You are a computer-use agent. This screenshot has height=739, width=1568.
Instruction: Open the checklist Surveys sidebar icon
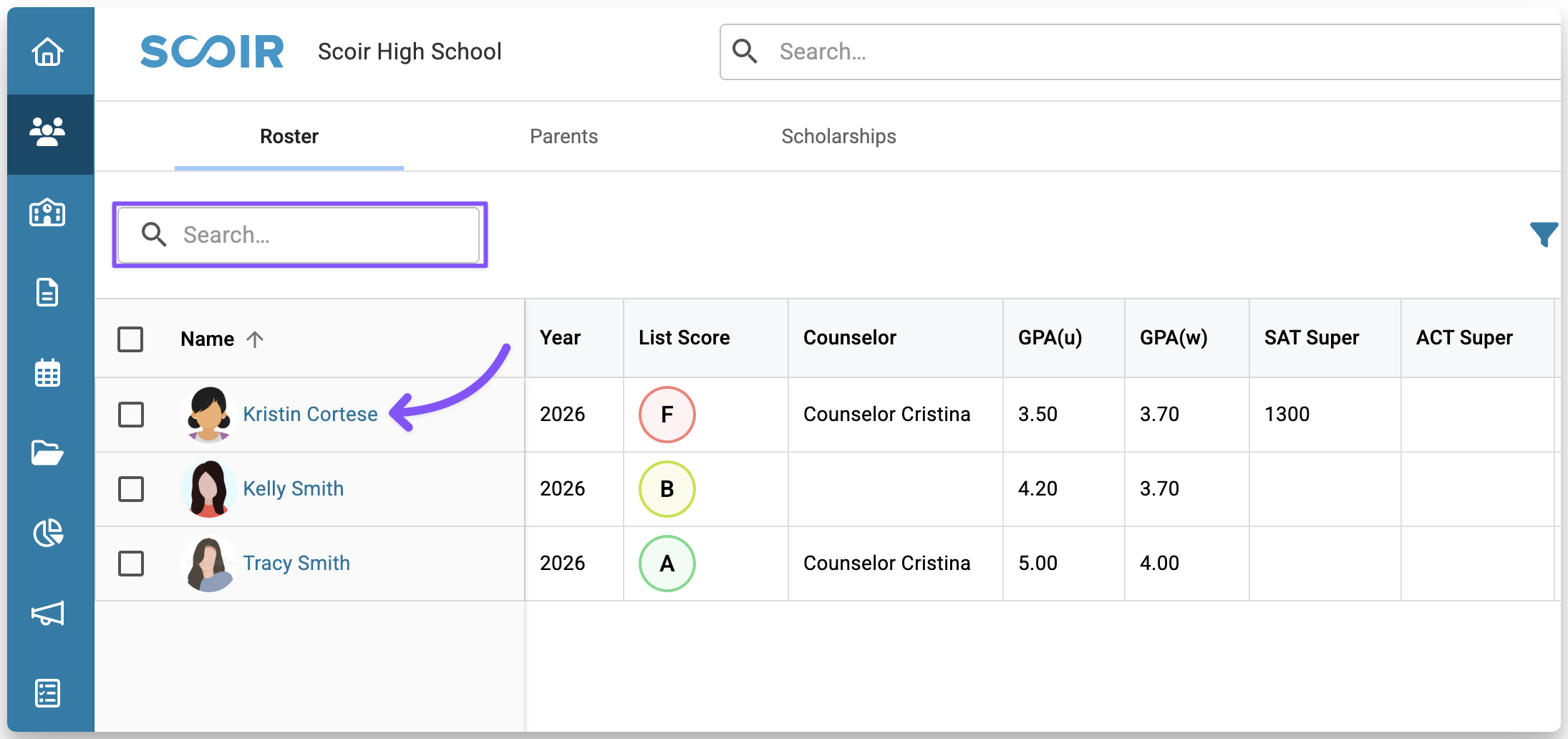pos(47,692)
